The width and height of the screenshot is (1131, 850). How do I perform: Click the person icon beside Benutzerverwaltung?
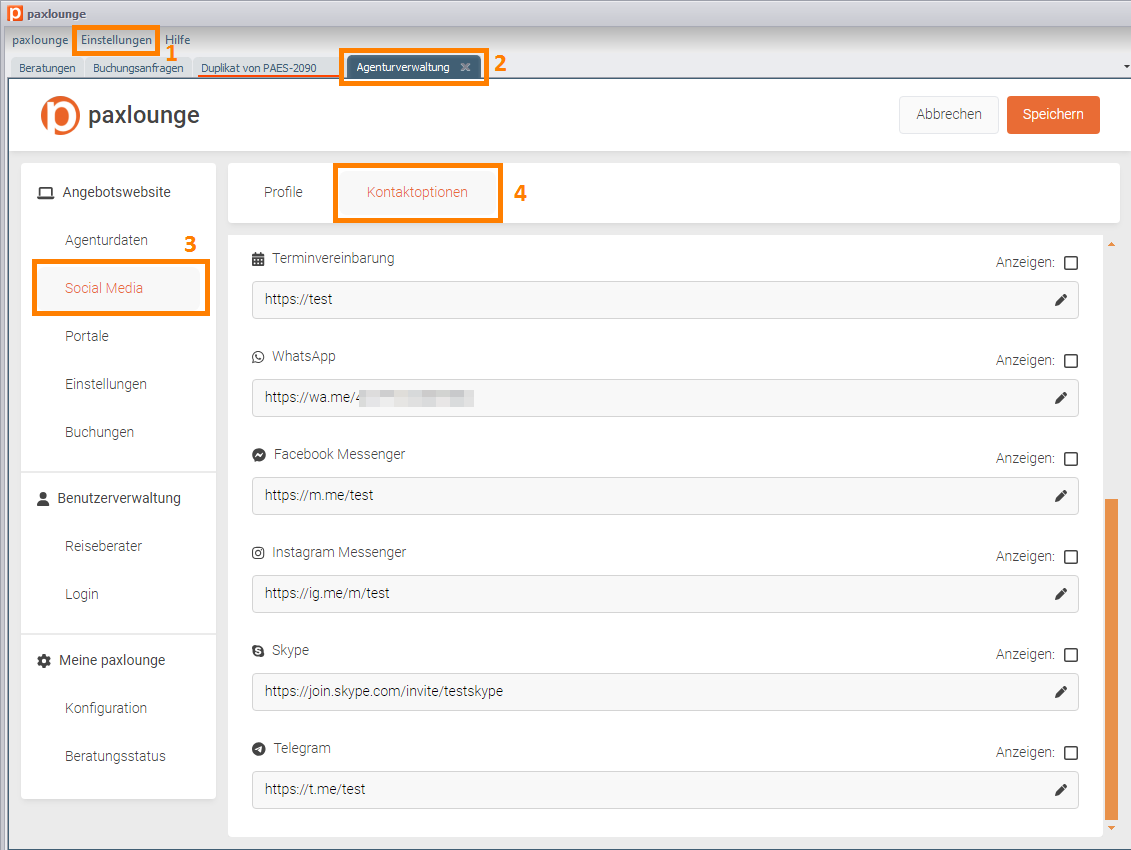pyautogui.click(x=43, y=499)
